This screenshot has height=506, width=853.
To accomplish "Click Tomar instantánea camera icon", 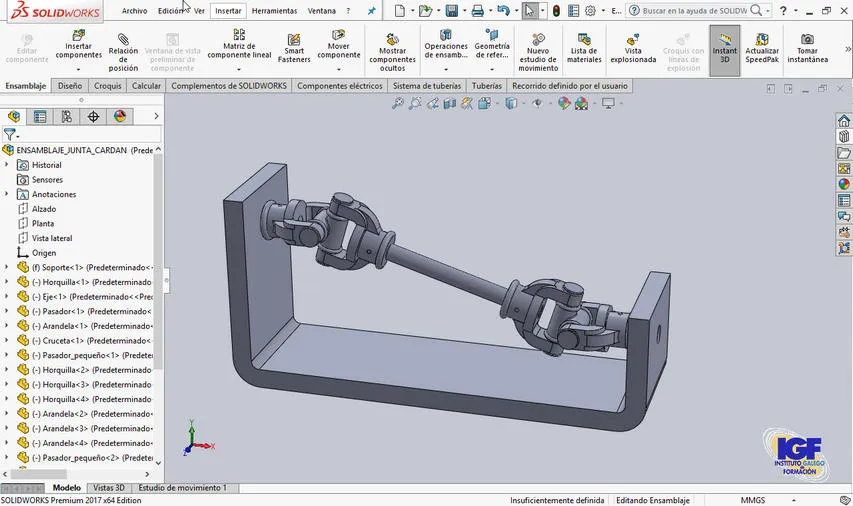I will click(808, 39).
